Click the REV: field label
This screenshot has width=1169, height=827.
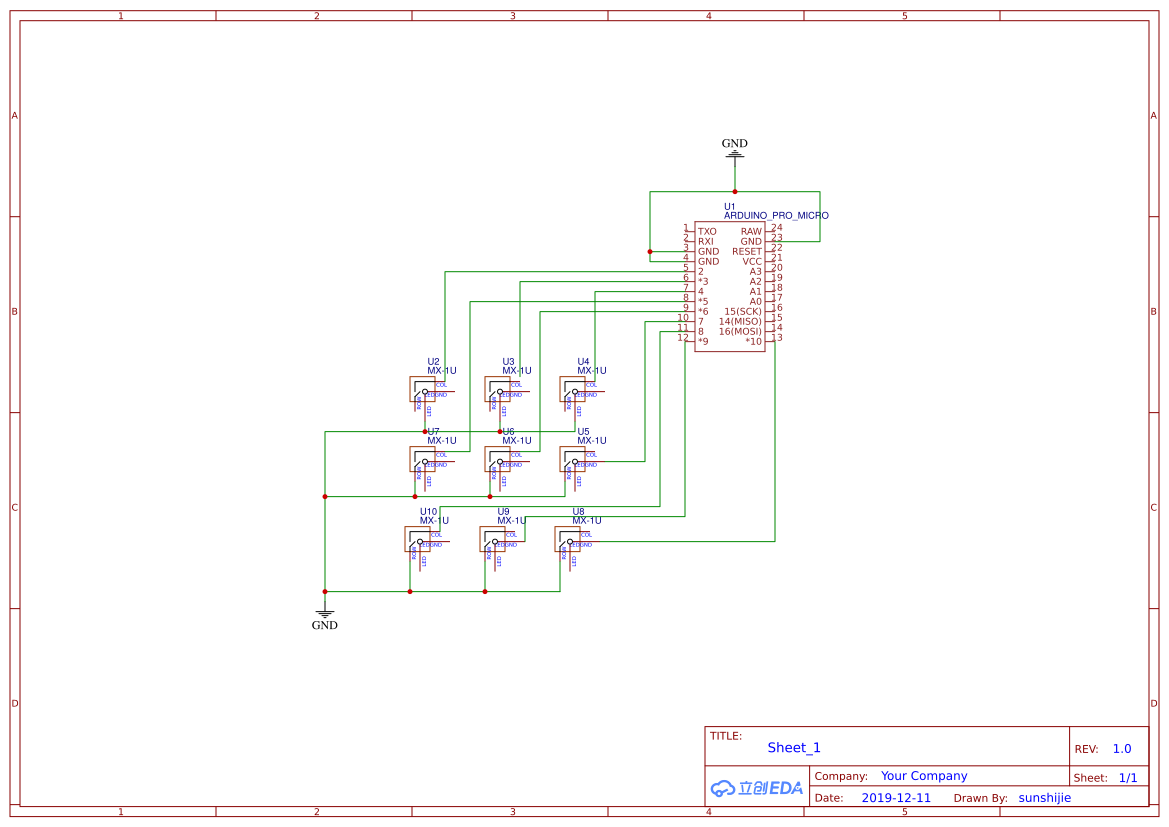pyautogui.click(x=1086, y=749)
